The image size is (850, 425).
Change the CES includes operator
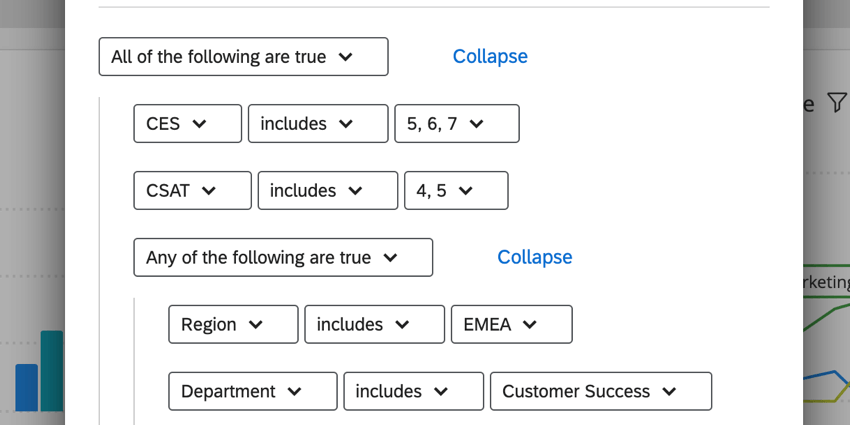tap(317, 124)
